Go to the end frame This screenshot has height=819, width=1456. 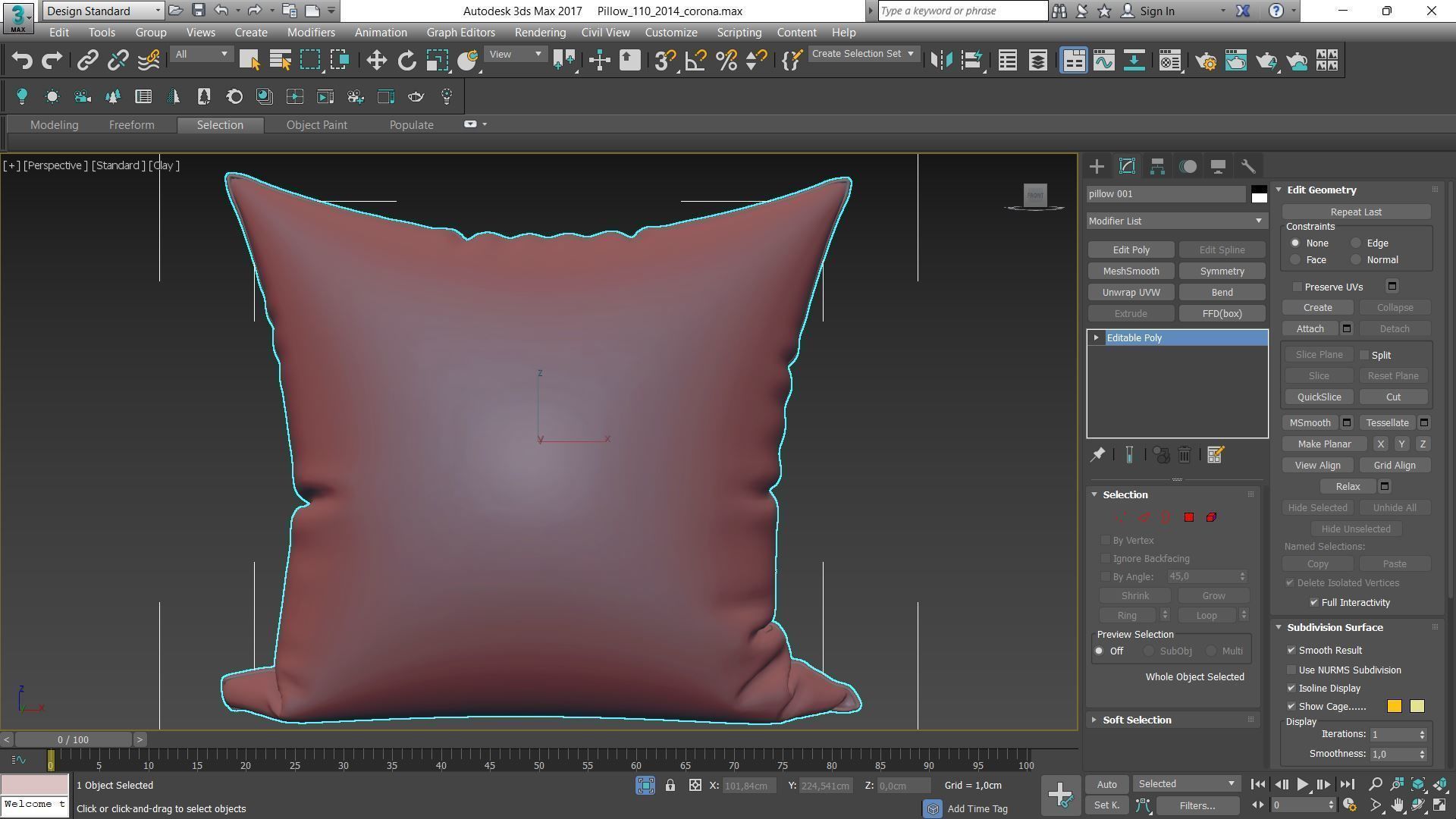pyautogui.click(x=1347, y=785)
